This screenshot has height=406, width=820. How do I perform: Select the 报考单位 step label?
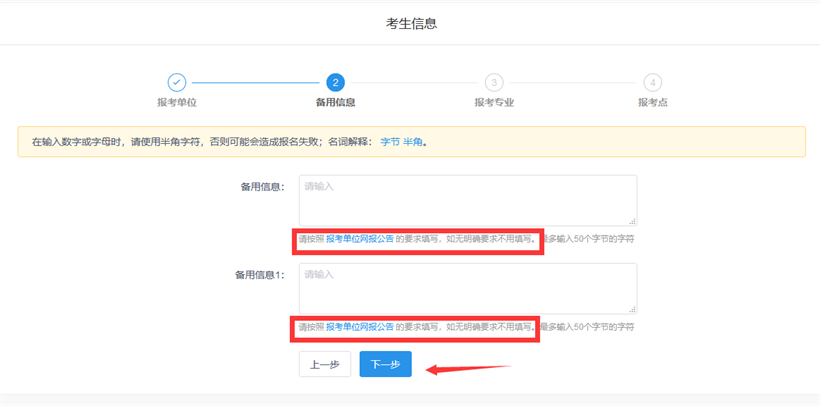(x=176, y=102)
